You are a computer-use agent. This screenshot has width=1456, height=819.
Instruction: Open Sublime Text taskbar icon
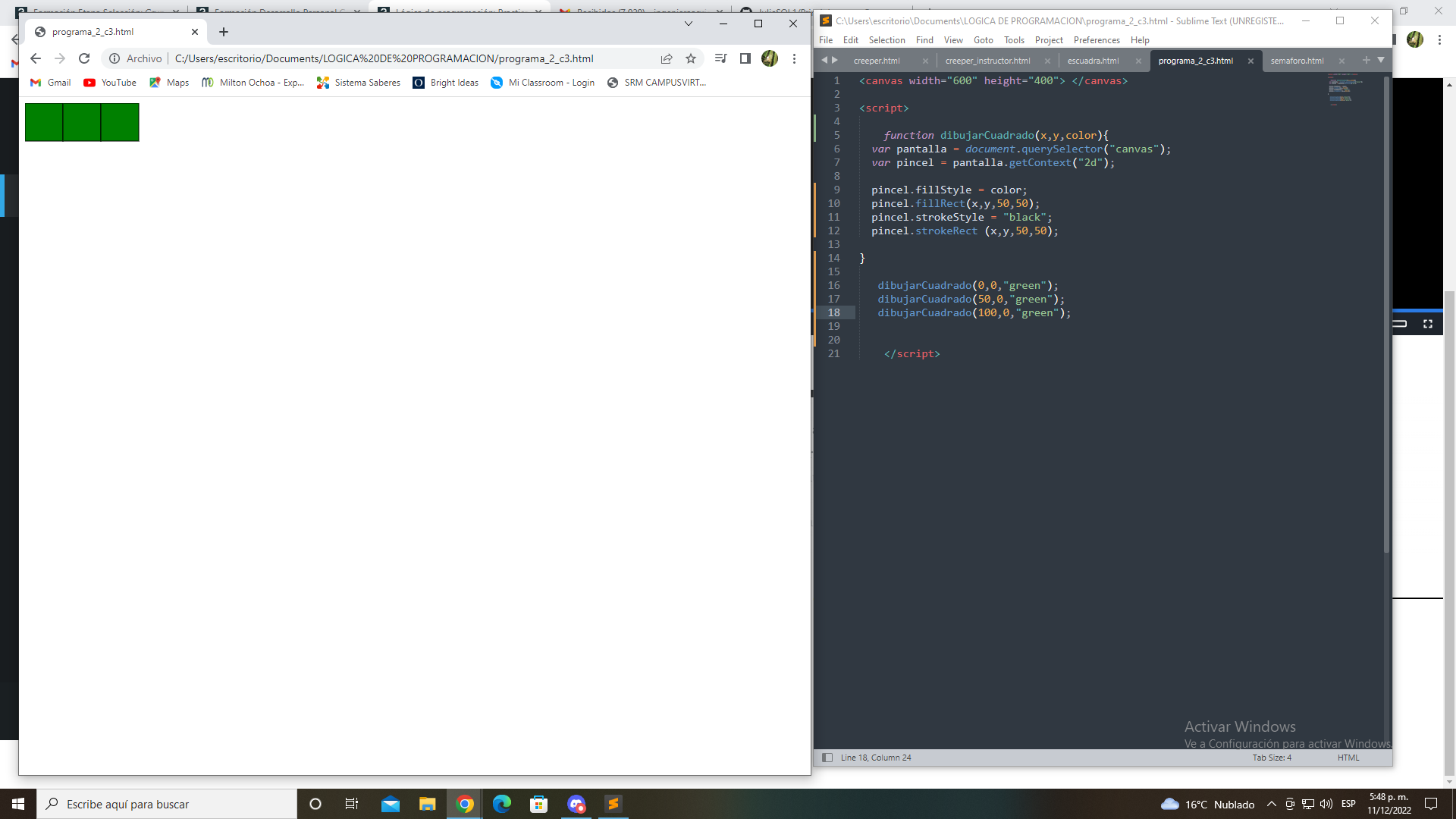[x=613, y=804]
